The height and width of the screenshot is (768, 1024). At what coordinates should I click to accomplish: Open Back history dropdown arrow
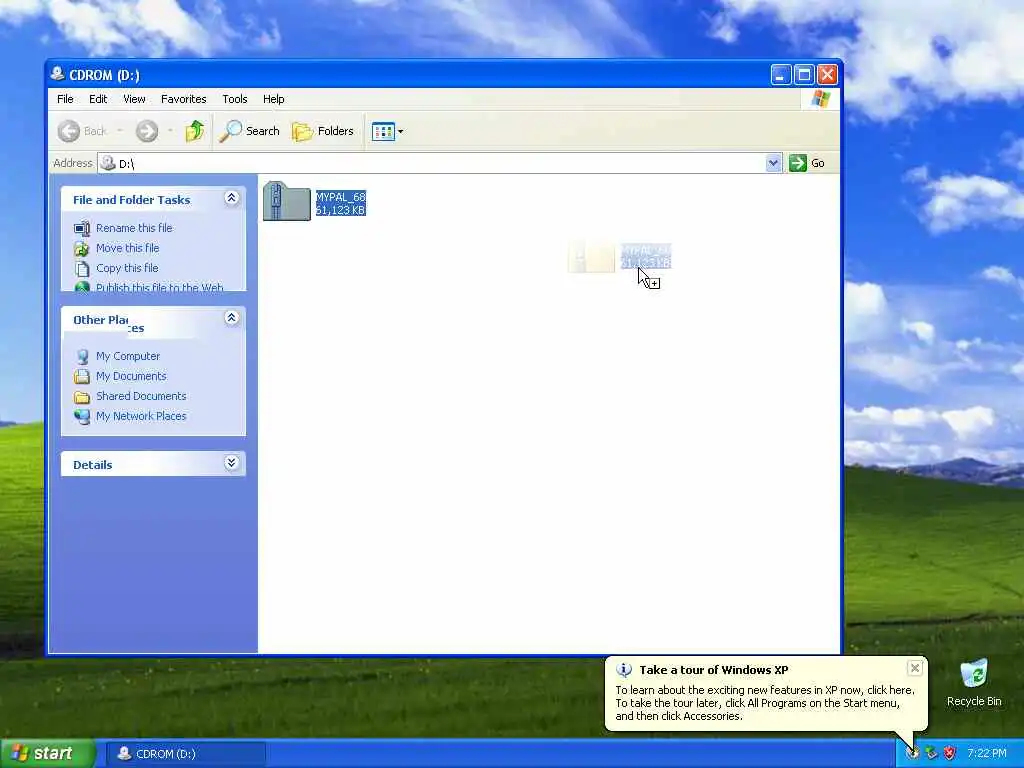click(x=120, y=131)
